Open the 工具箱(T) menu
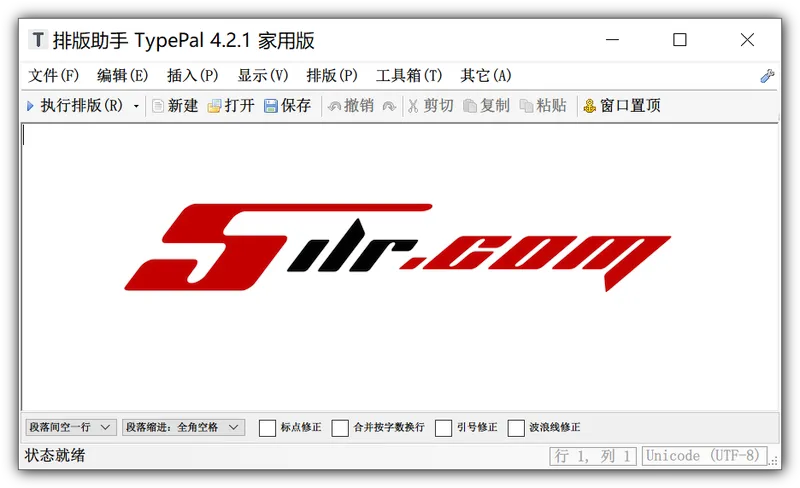Image resolution: width=800 pixels, height=488 pixels. coord(409,76)
